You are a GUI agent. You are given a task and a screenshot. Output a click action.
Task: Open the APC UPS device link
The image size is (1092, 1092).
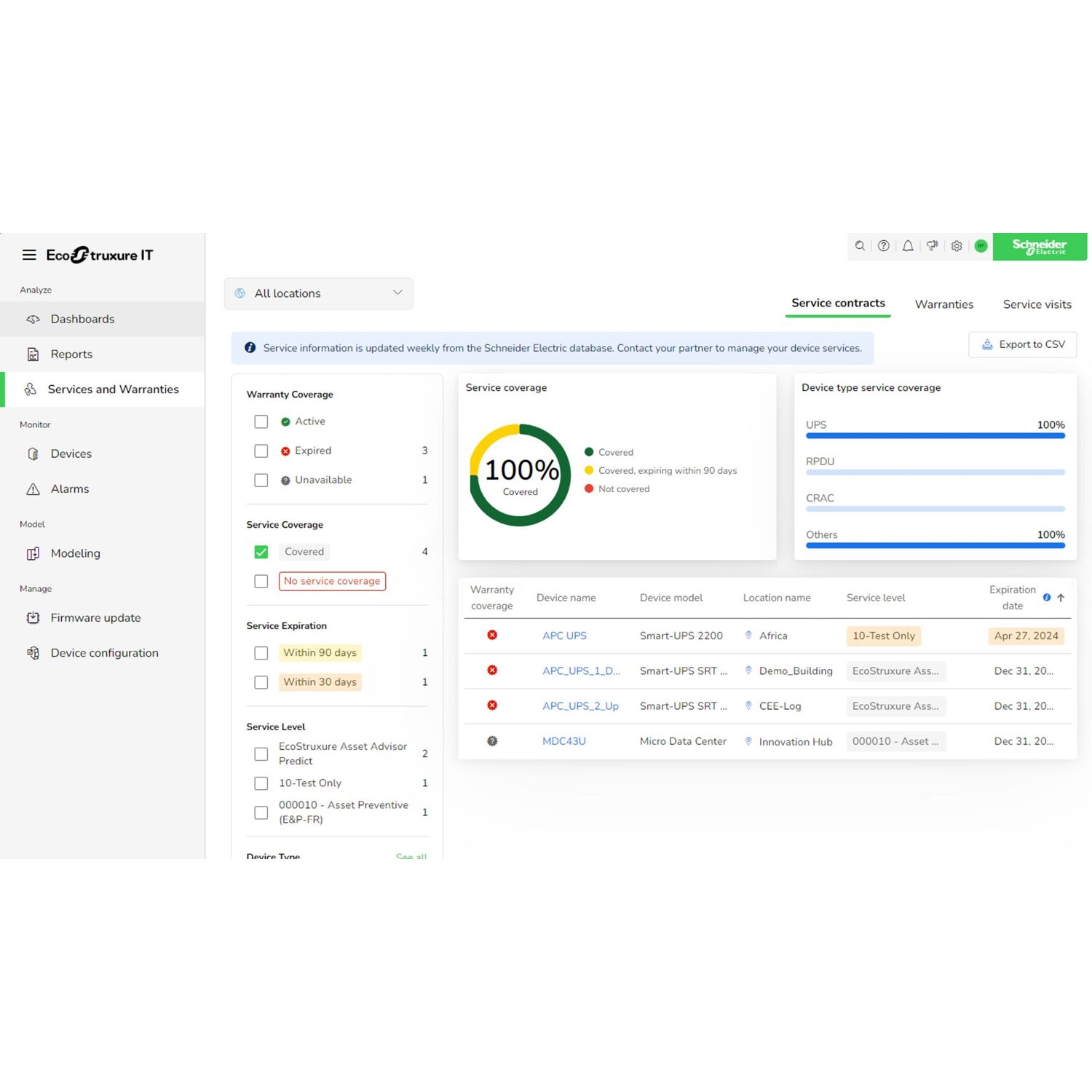(x=564, y=636)
